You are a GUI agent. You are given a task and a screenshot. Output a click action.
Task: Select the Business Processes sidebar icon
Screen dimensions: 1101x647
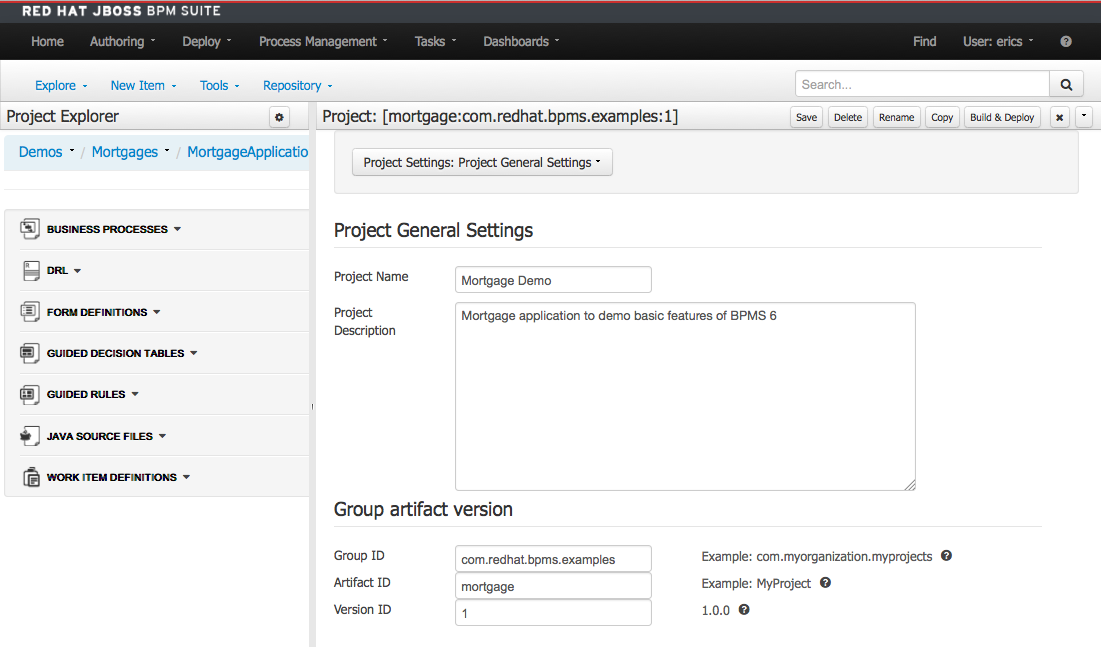29,228
